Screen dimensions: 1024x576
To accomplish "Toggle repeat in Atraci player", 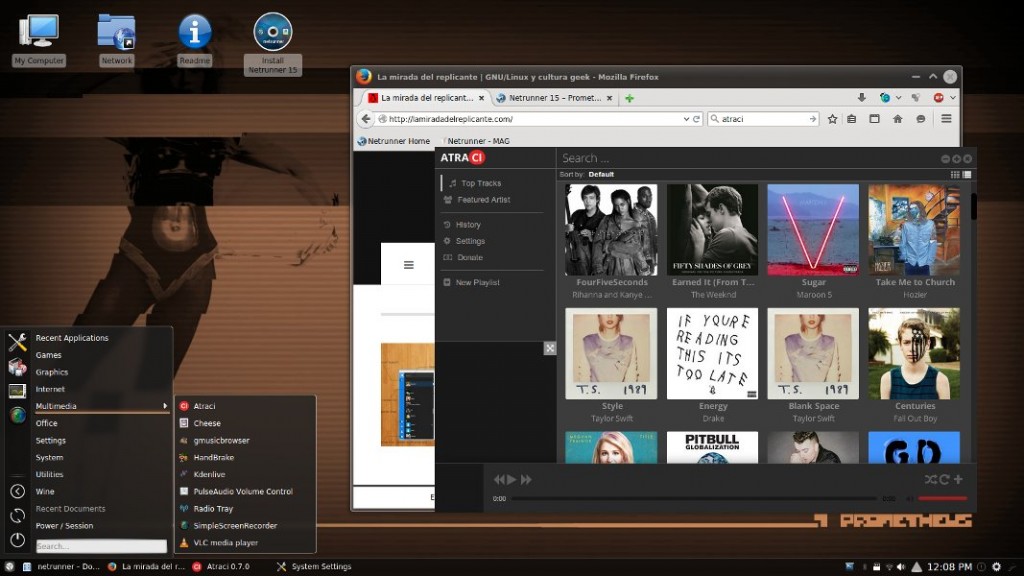I will [944, 479].
